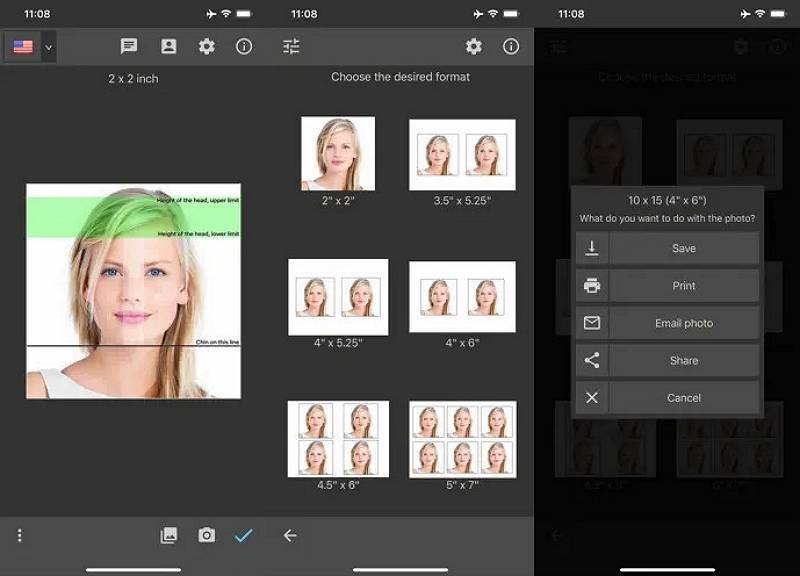Click the Email photo button
Viewport: 800px width, 576px height.
pyautogui.click(x=684, y=323)
